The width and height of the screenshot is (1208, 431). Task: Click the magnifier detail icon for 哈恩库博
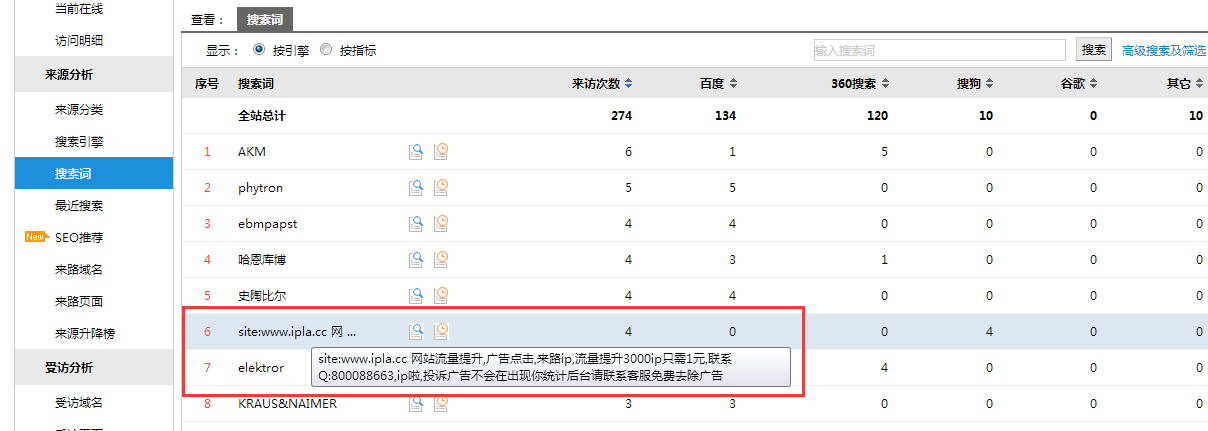point(416,260)
